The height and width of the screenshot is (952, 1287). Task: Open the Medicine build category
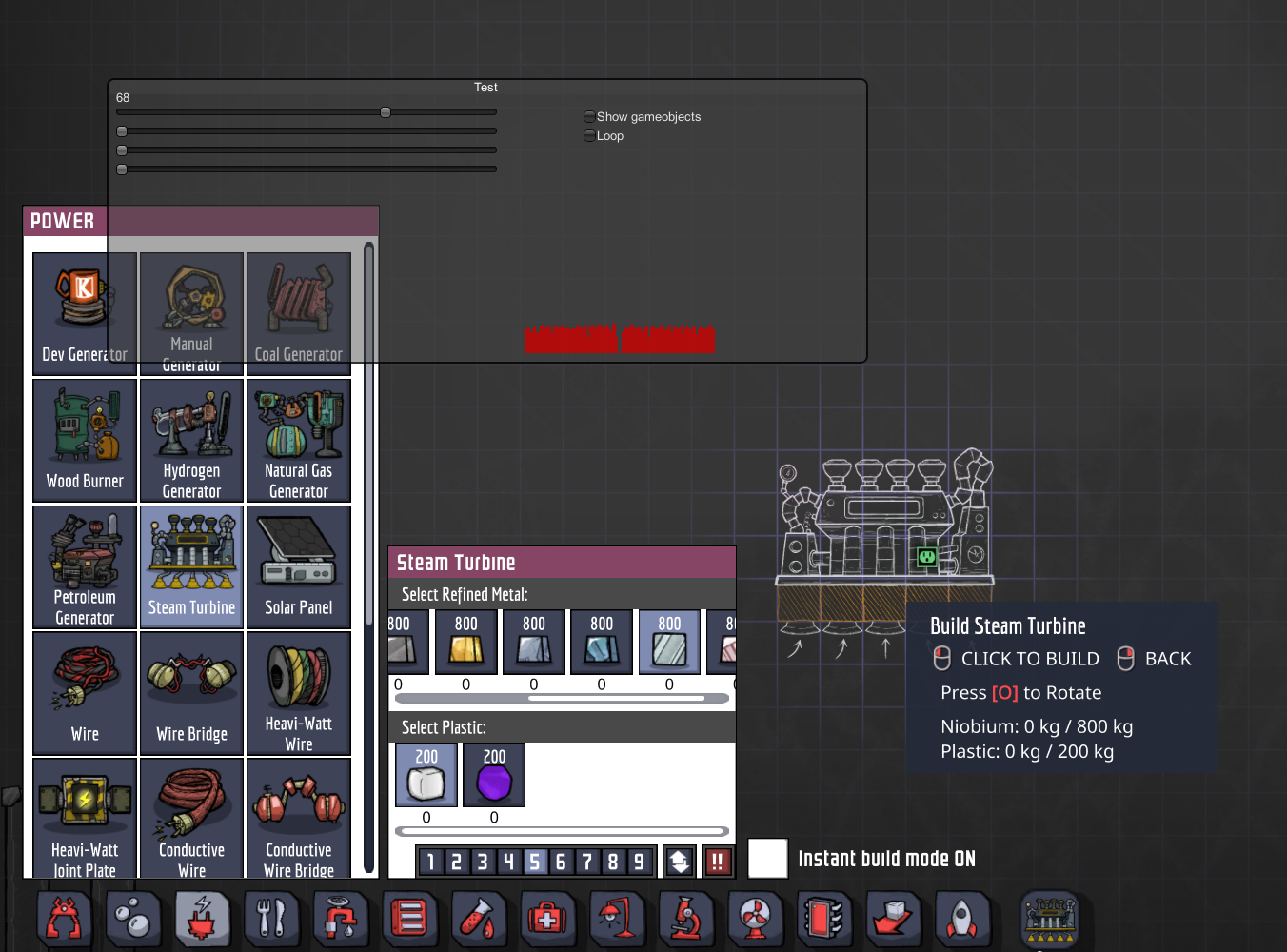pyautogui.click(x=547, y=919)
